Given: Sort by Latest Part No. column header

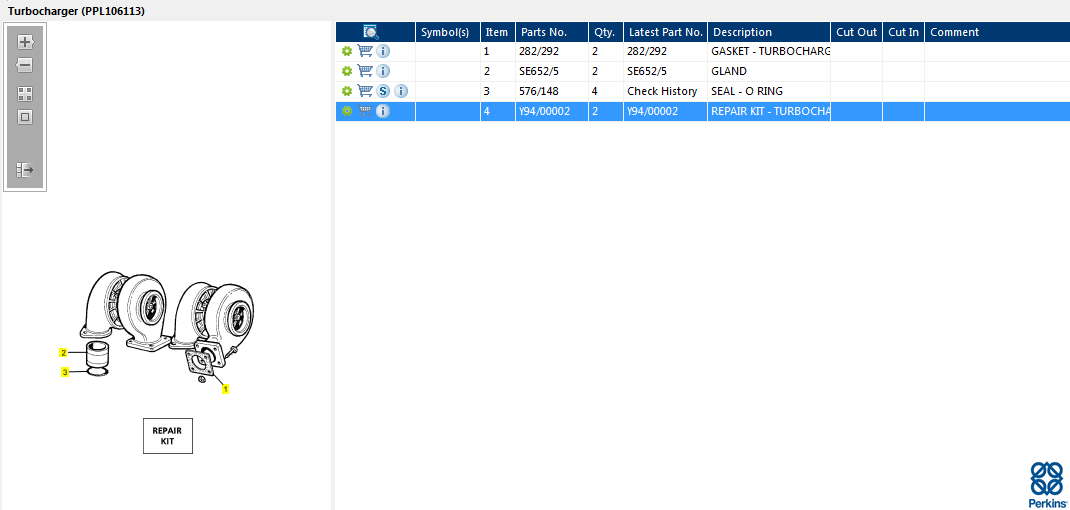Looking at the screenshot, I should coord(665,32).
